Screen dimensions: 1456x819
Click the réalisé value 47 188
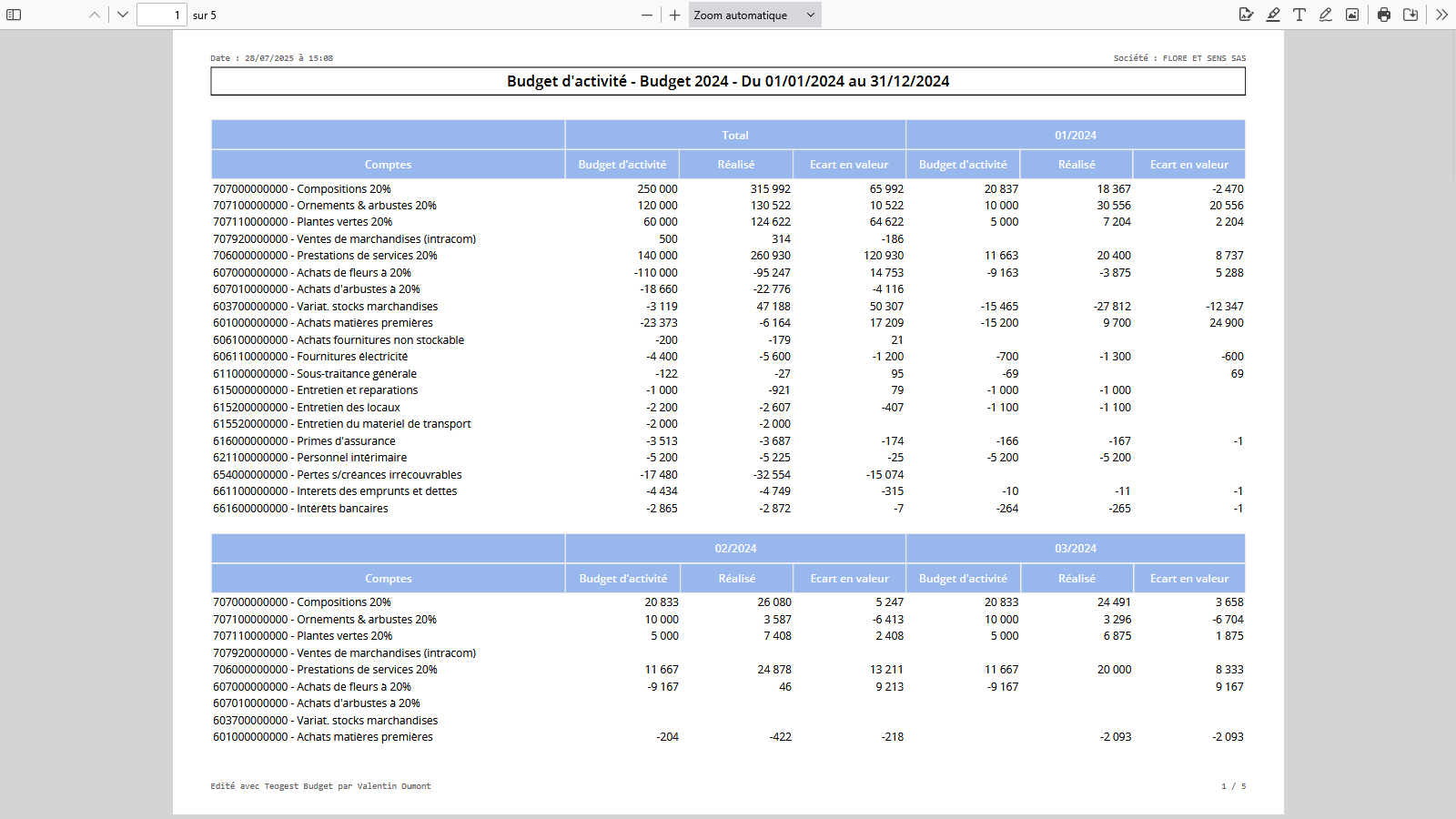tap(773, 307)
